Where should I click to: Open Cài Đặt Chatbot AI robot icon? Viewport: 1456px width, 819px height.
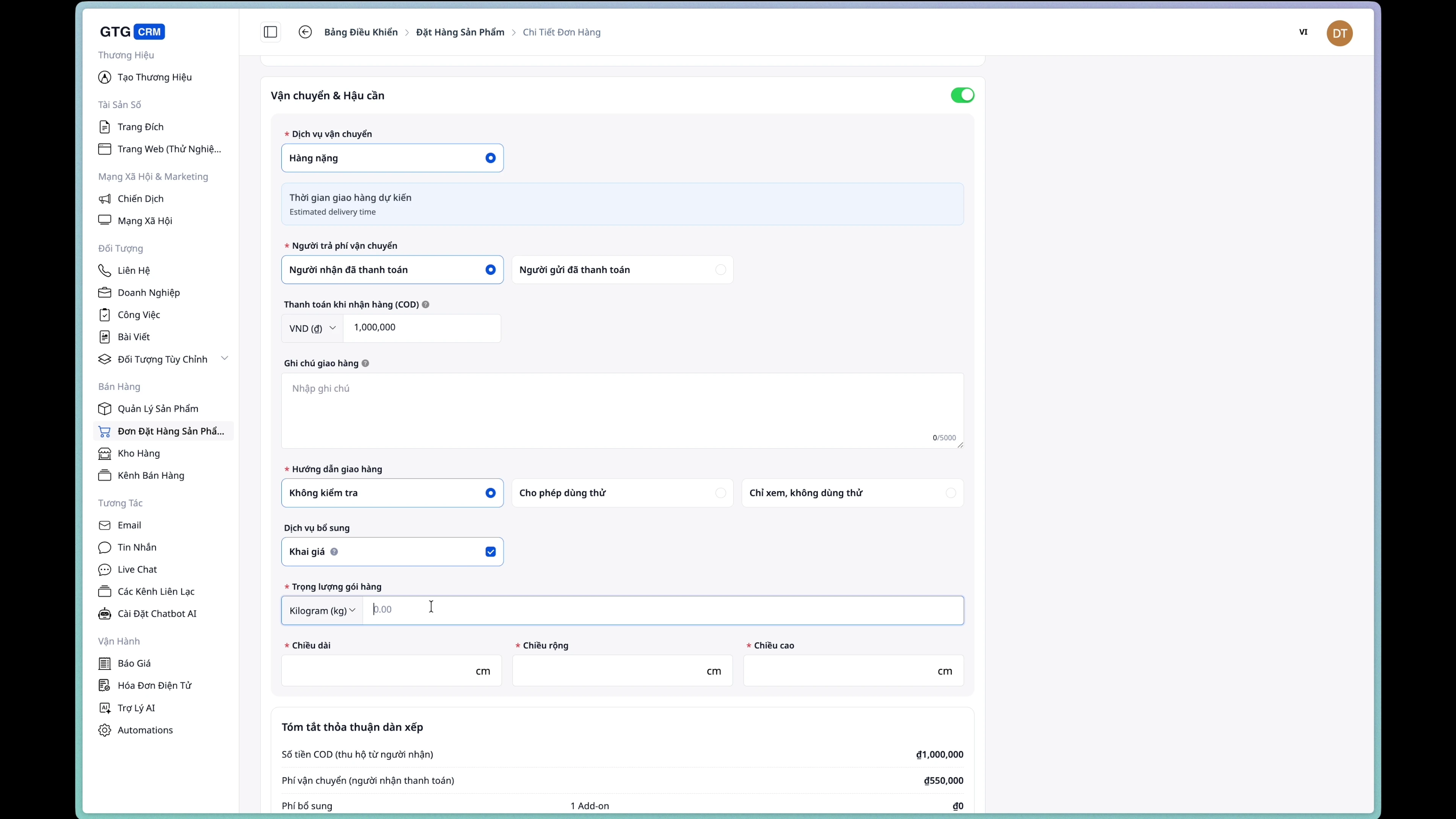[x=105, y=614]
